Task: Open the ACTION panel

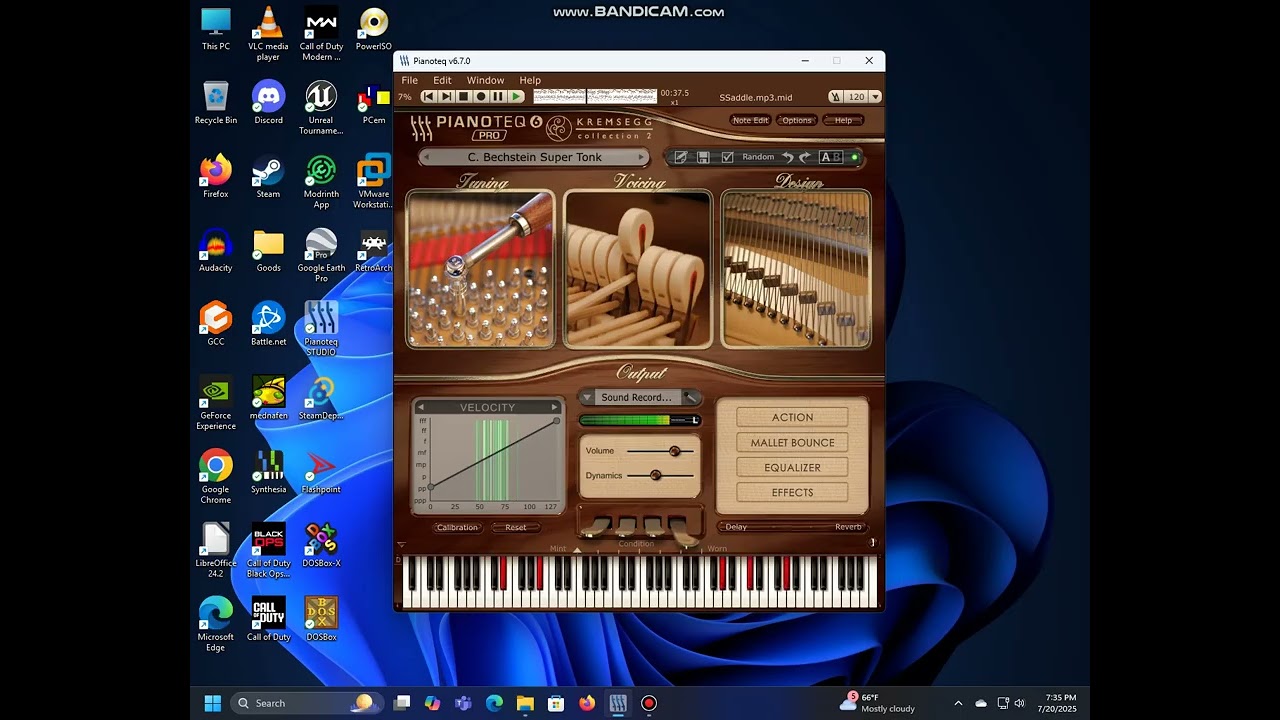Action: click(x=792, y=417)
